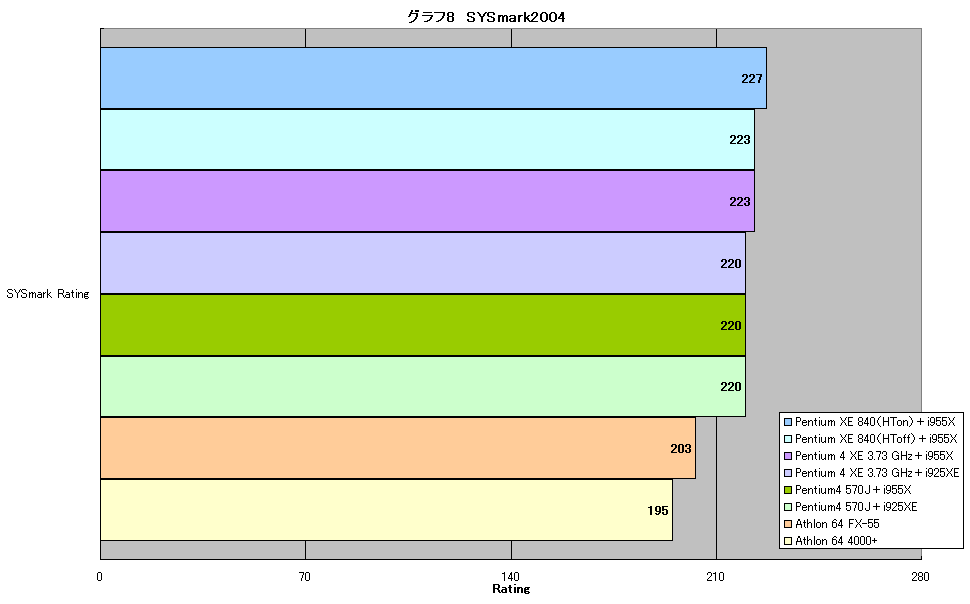This screenshot has height=604, width=970.
Task: Click the green Pentium4 570J + i955X swatch
Action: 788,490
